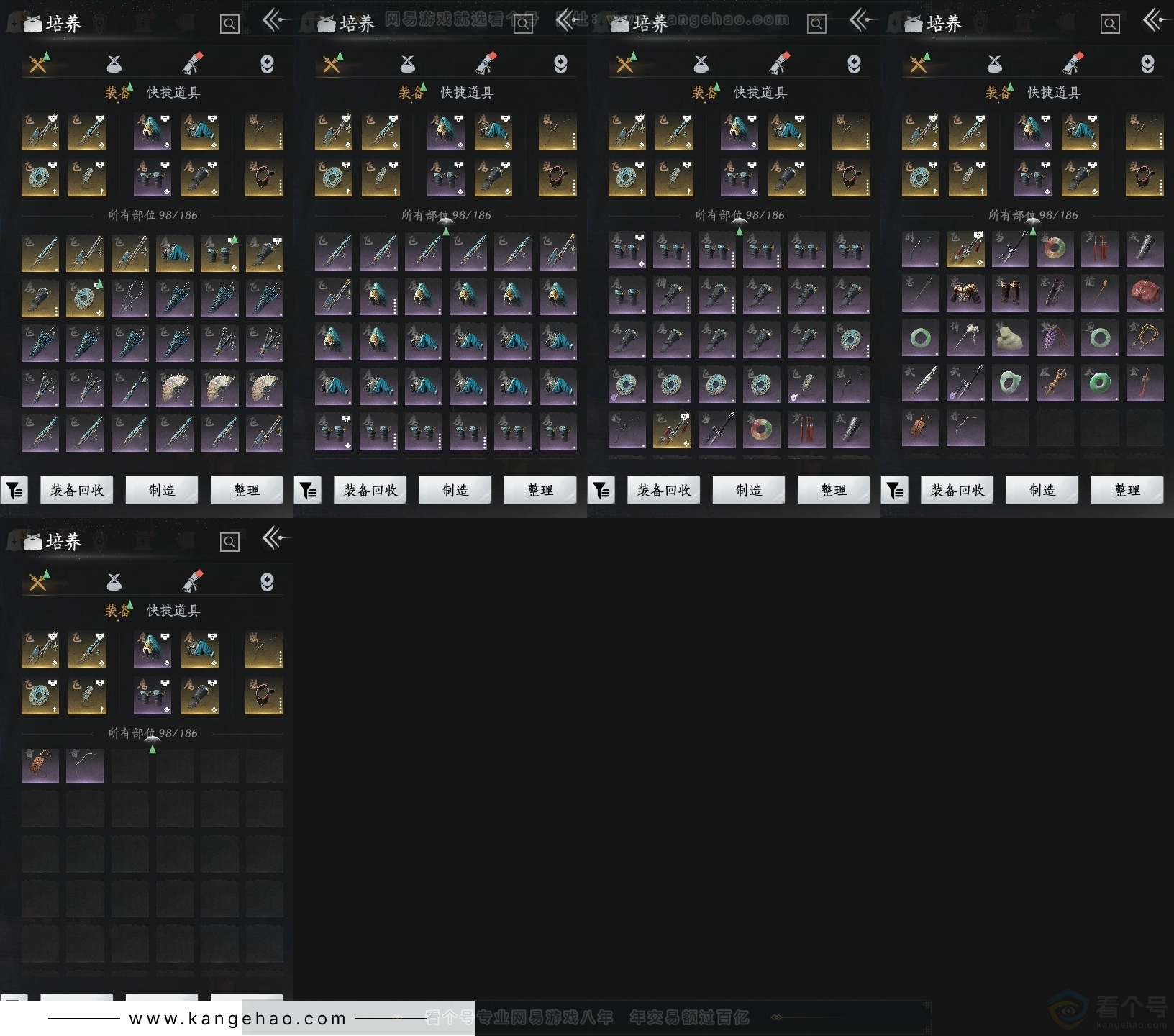Open the scroll-brush category in the bottom-left panel
This screenshot has width=1174, height=1036.
192,582
